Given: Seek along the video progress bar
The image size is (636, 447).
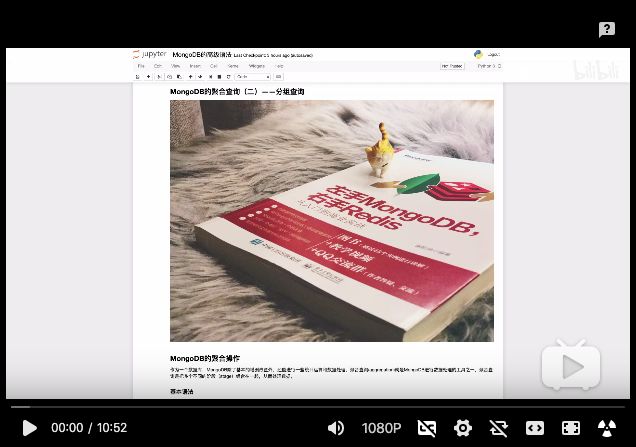Looking at the screenshot, I should pyautogui.click(x=318, y=406).
